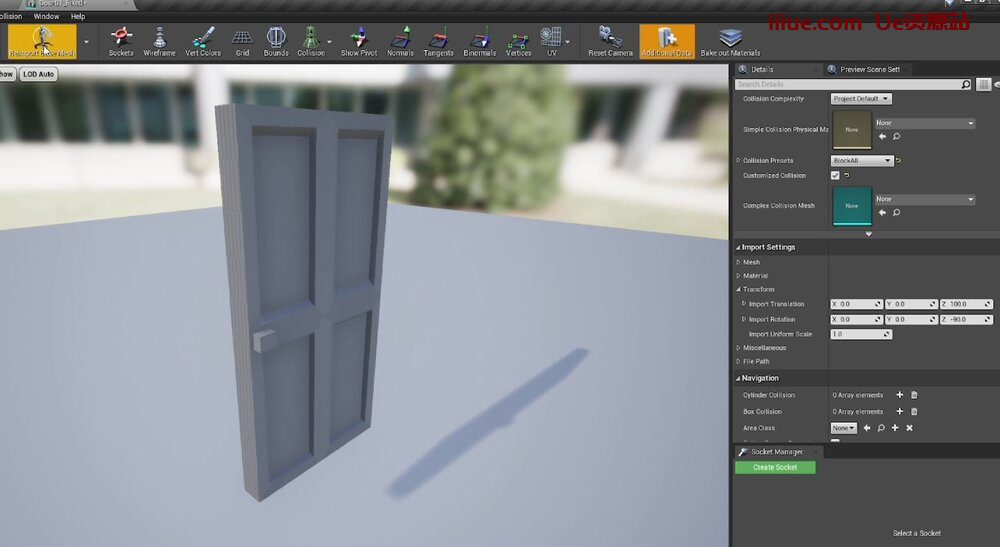Open the Window menu
1000x547 pixels.
(46, 17)
